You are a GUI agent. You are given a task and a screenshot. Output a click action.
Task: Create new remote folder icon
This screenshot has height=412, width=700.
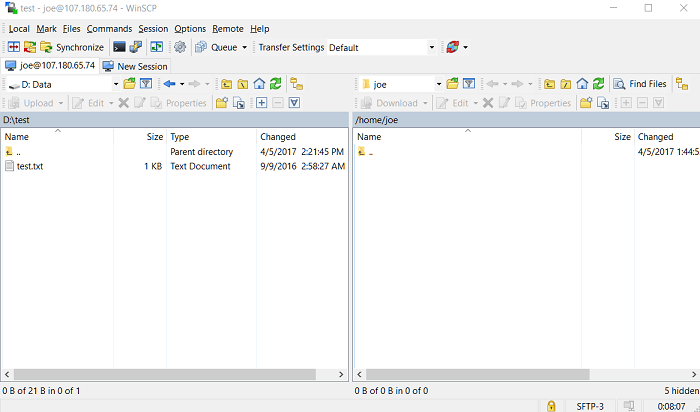pyautogui.click(x=586, y=103)
